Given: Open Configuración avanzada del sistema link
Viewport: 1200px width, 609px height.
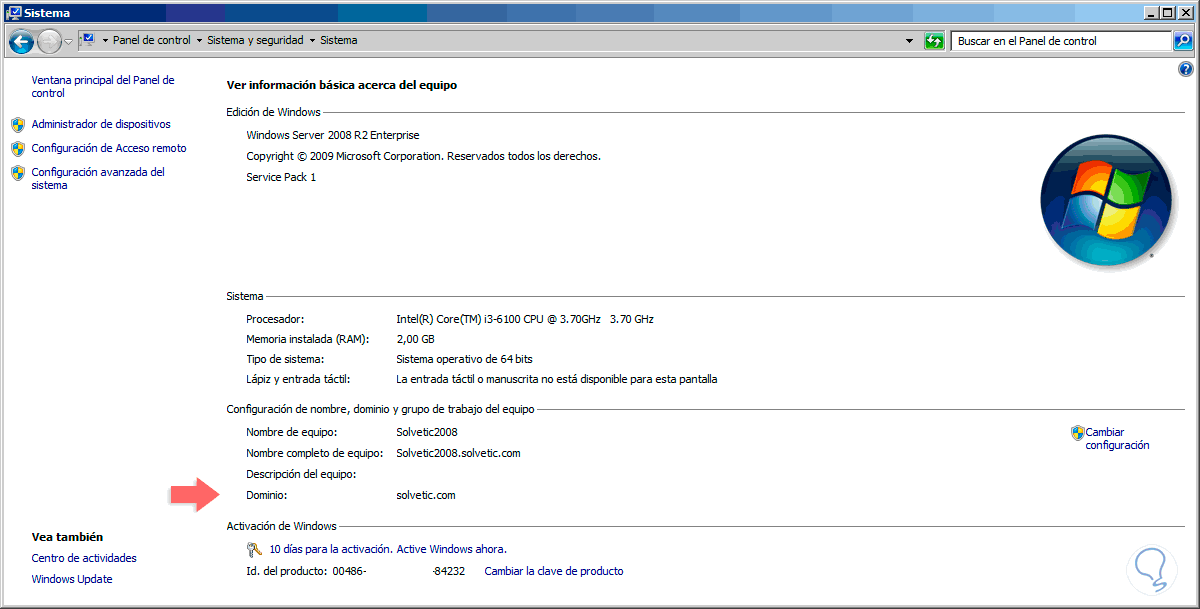Looking at the screenshot, I should tap(98, 178).
